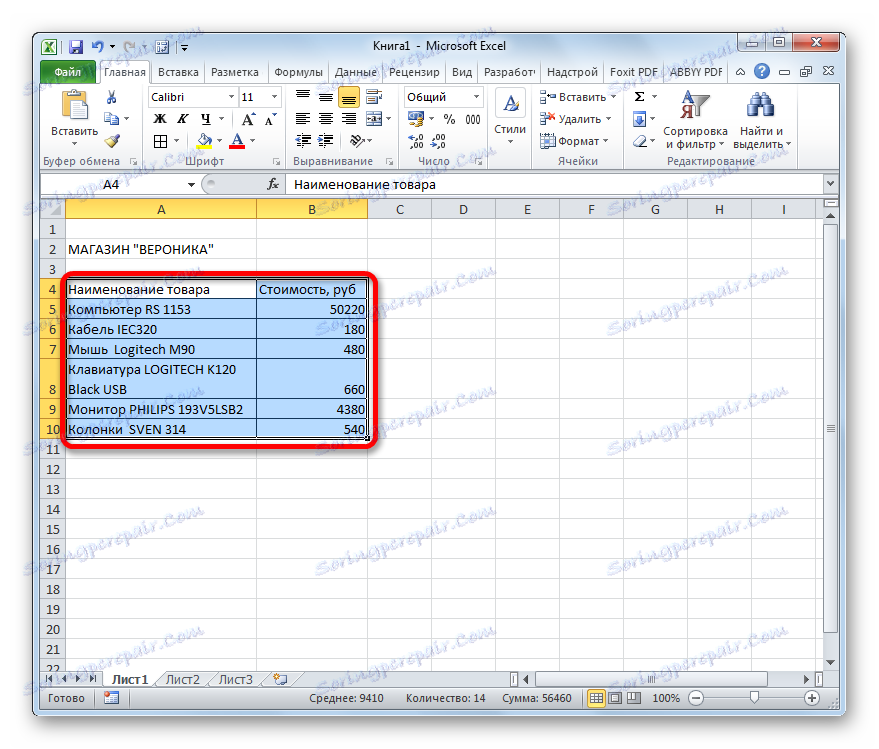Decrease font size with the small A icon

click(271, 119)
